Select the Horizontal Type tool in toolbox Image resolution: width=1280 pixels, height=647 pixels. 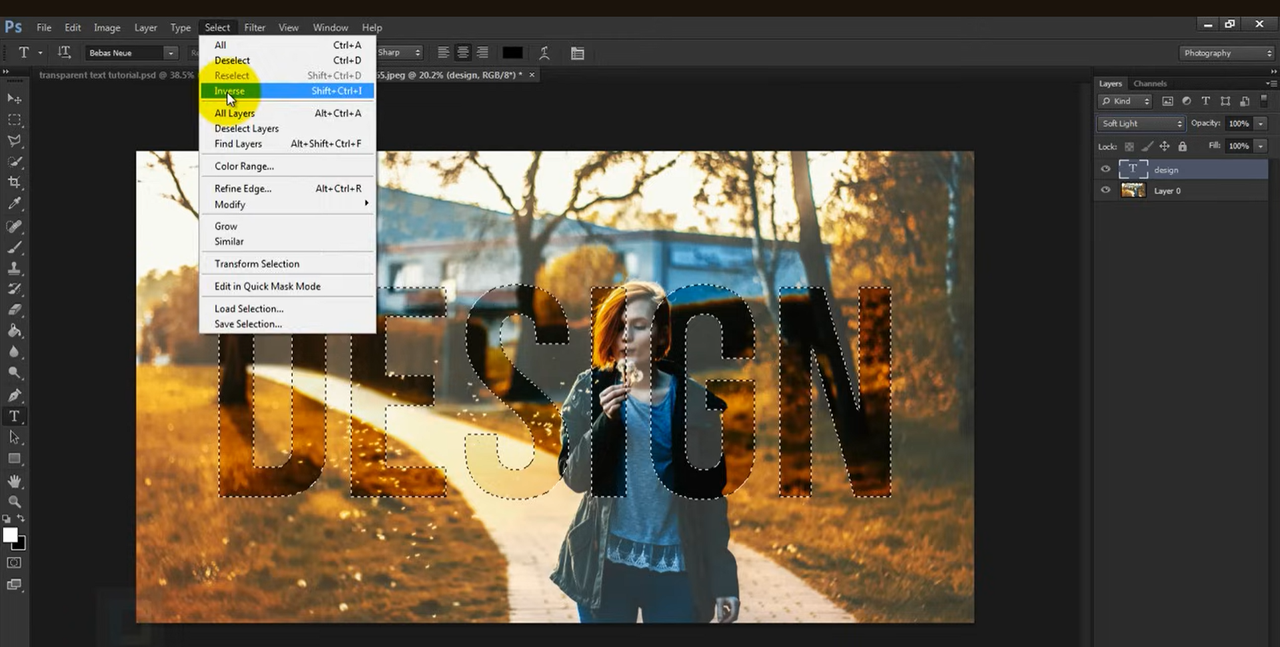[x=14, y=416]
